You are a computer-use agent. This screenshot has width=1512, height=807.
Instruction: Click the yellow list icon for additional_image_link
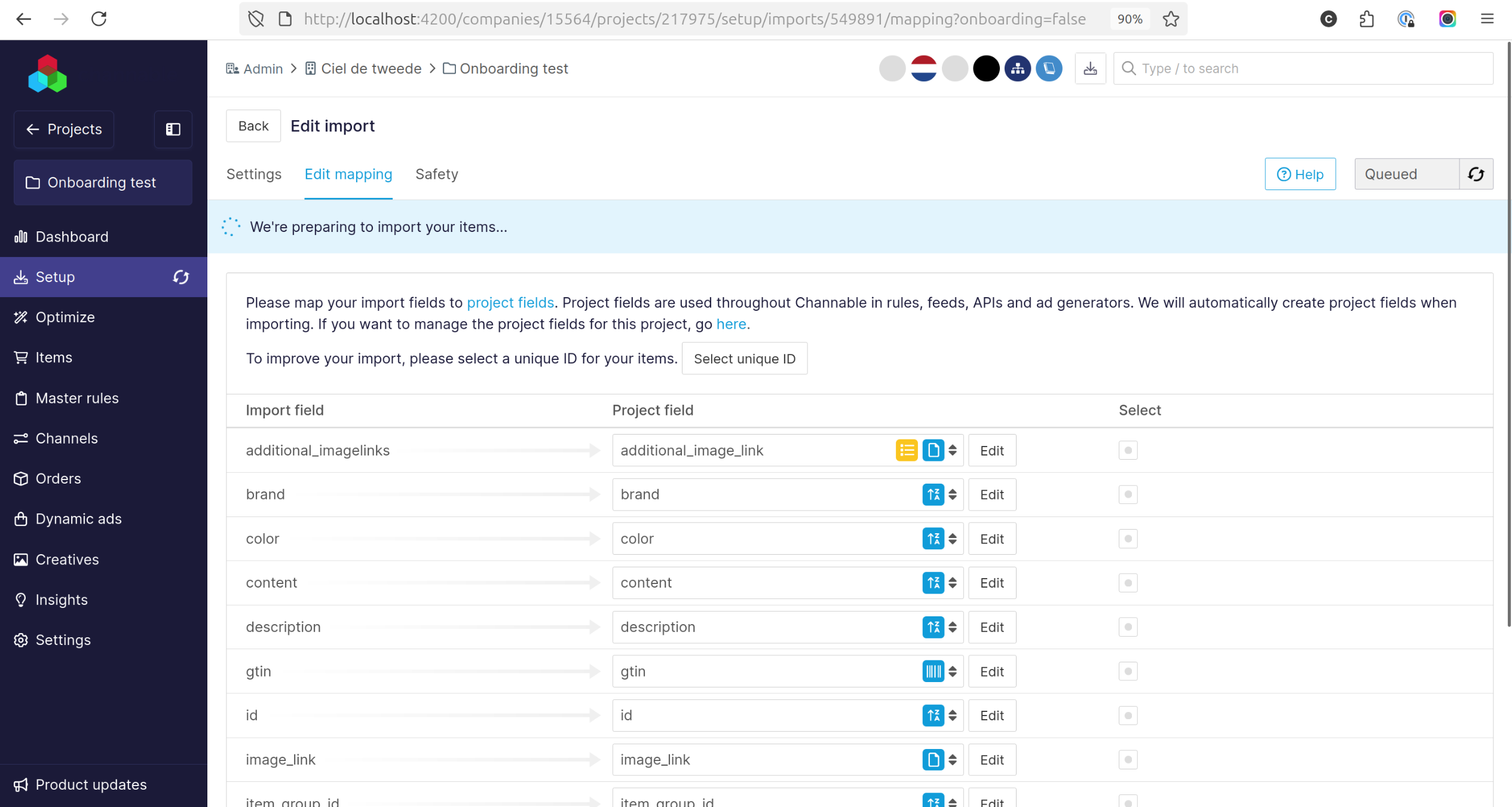click(x=907, y=450)
